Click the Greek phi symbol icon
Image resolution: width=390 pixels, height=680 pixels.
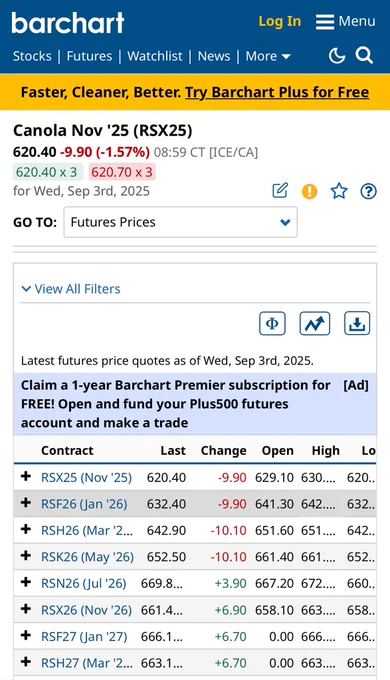[x=272, y=324]
